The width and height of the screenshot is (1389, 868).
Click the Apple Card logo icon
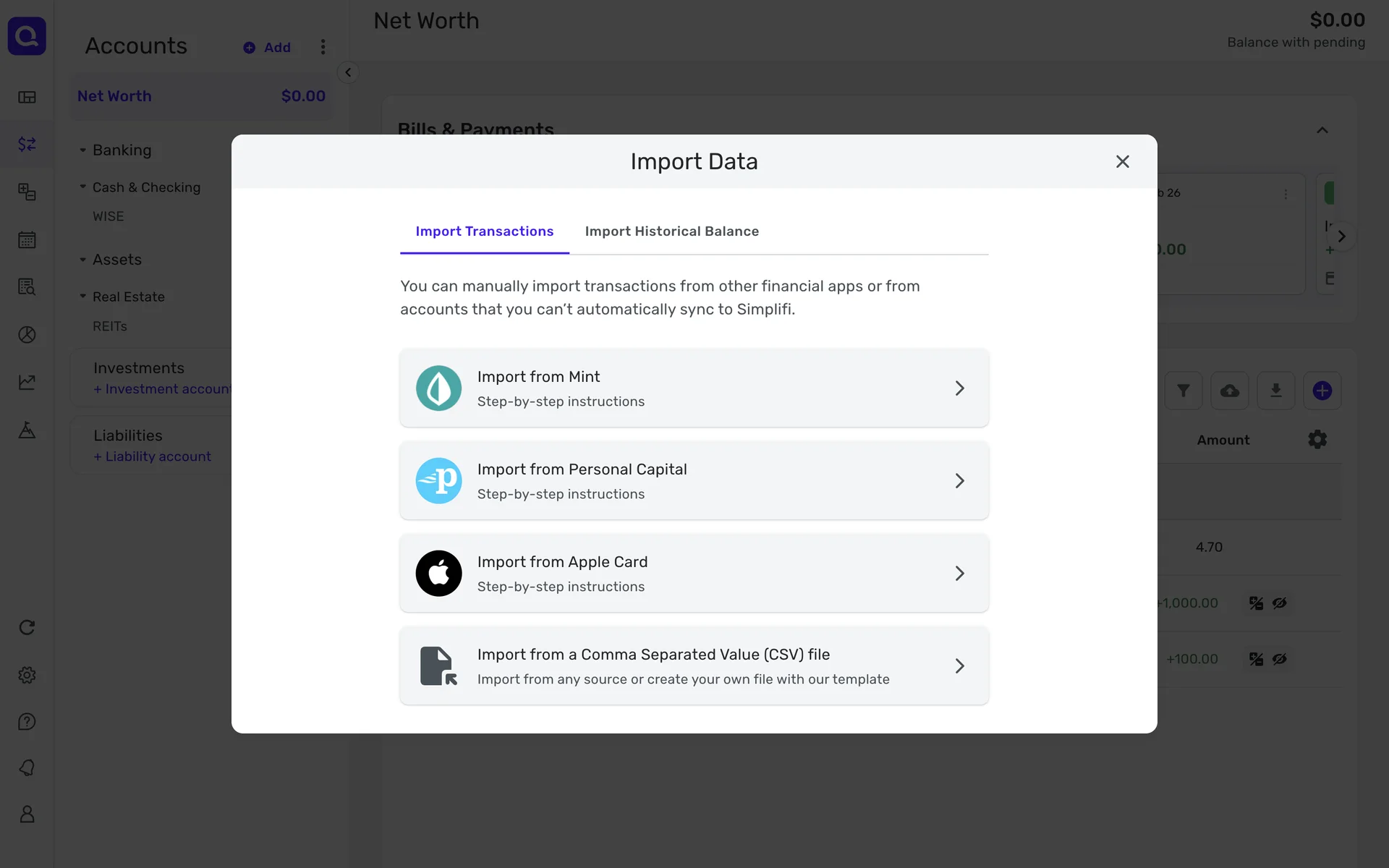pos(438,574)
